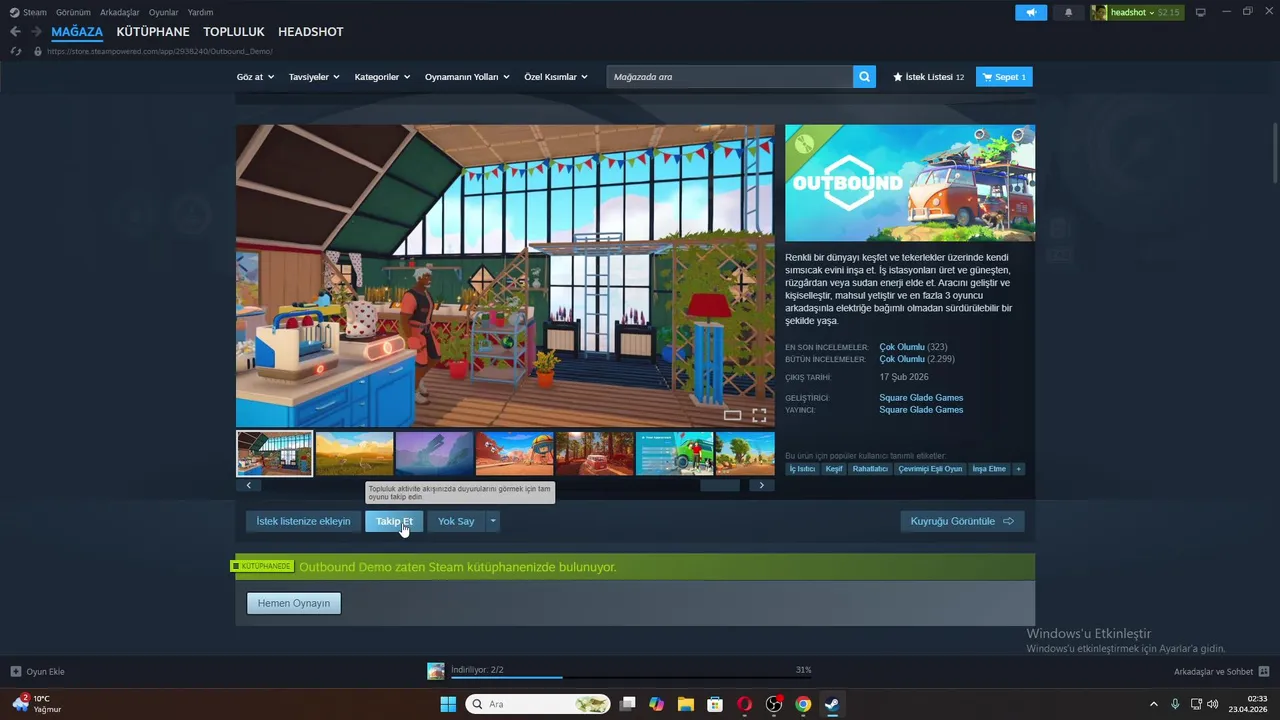Open the Oyunlar menu
Image resolution: width=1280 pixels, height=720 pixels.
[x=164, y=12]
